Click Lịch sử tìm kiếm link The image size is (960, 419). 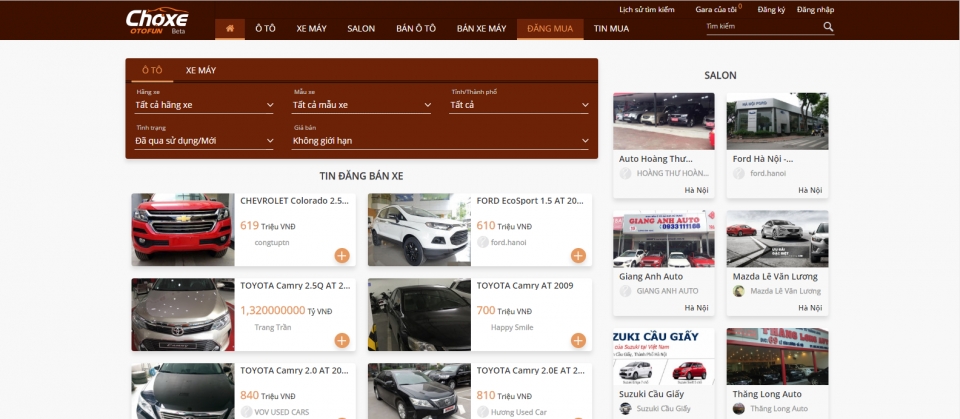click(647, 10)
